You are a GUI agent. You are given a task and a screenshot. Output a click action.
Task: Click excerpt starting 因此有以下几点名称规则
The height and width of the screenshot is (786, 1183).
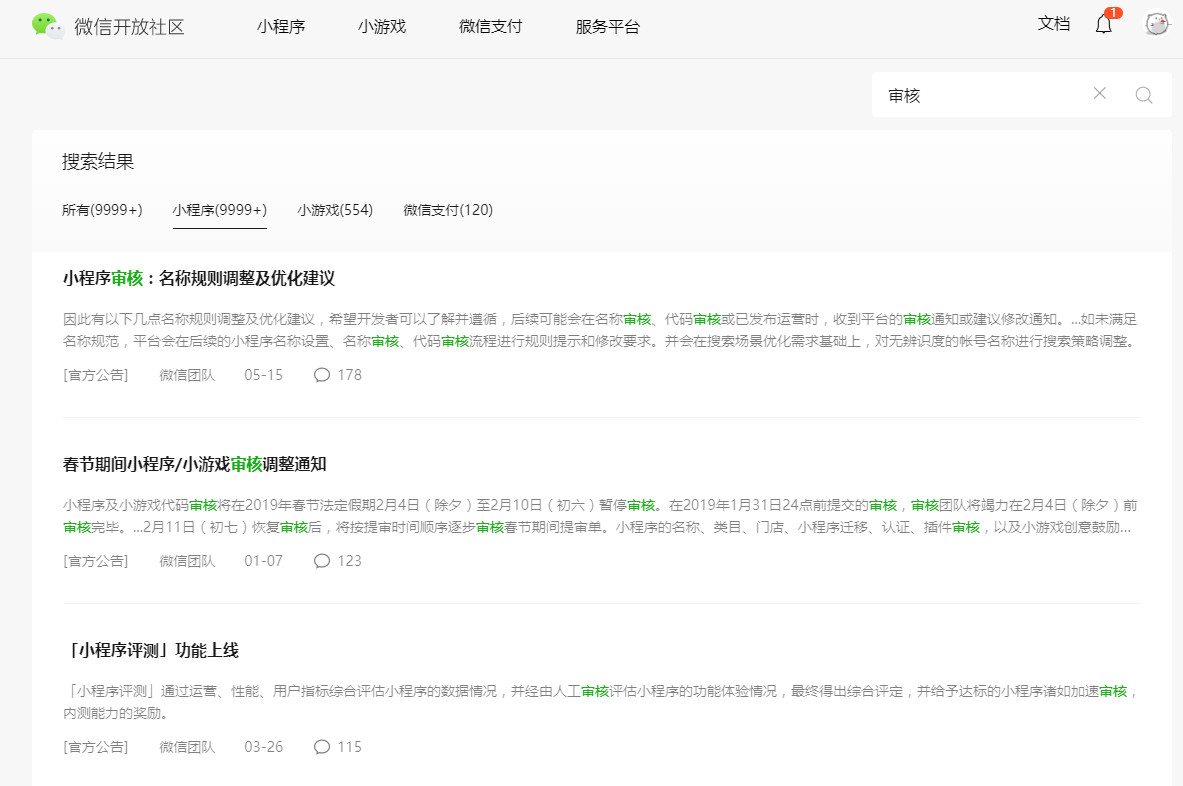click(600, 330)
